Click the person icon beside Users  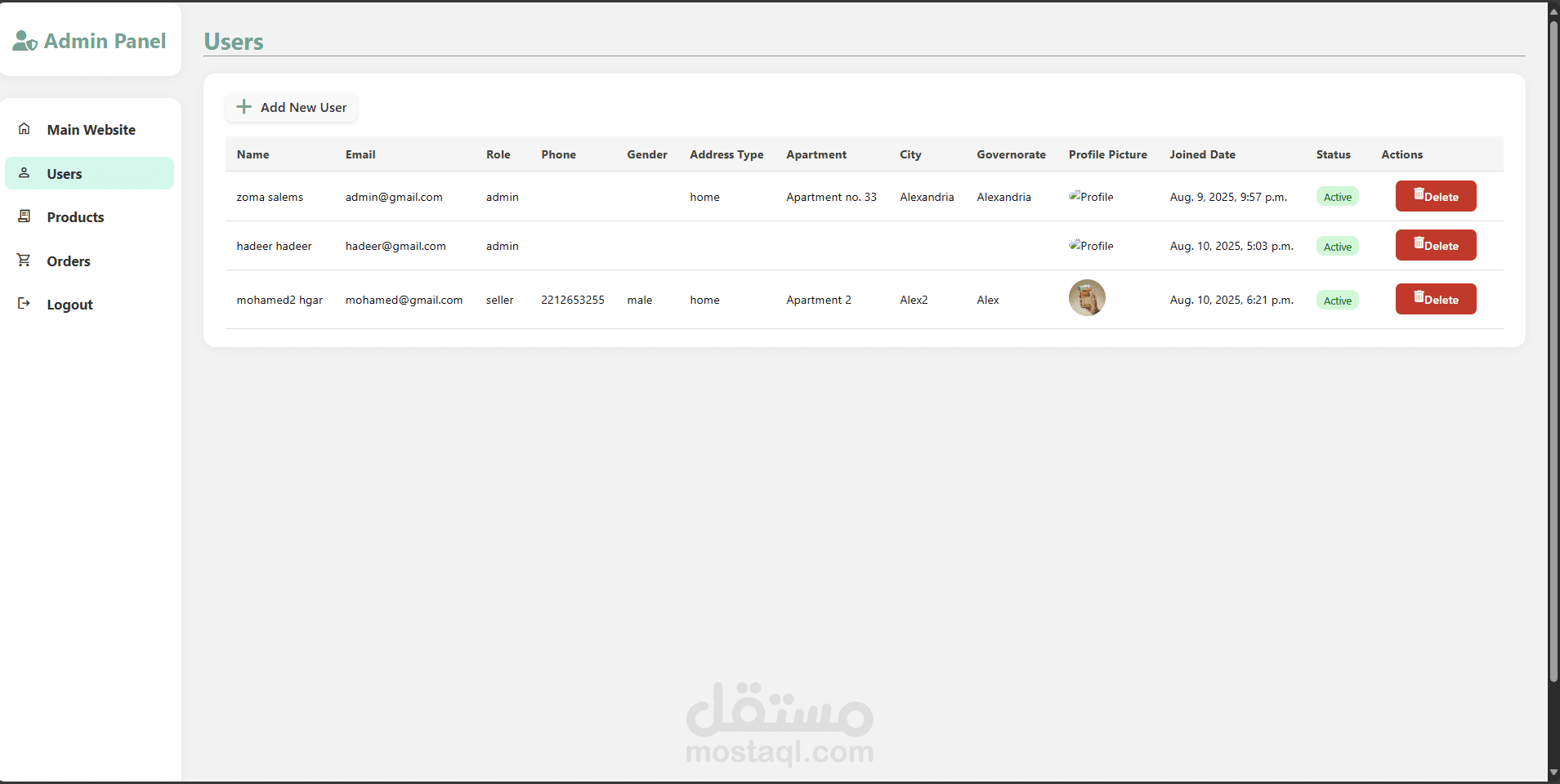click(25, 173)
